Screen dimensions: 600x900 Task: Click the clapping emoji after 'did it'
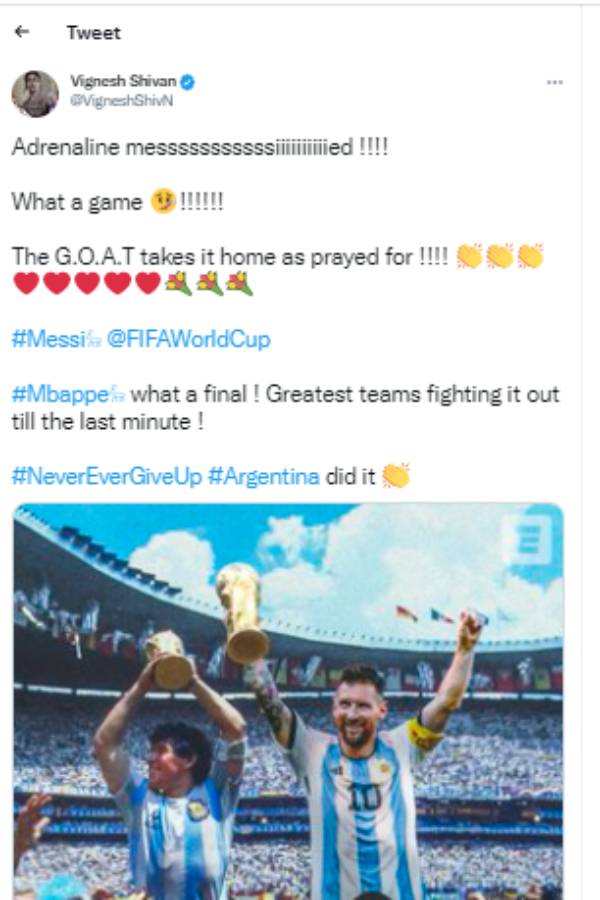pos(396,476)
